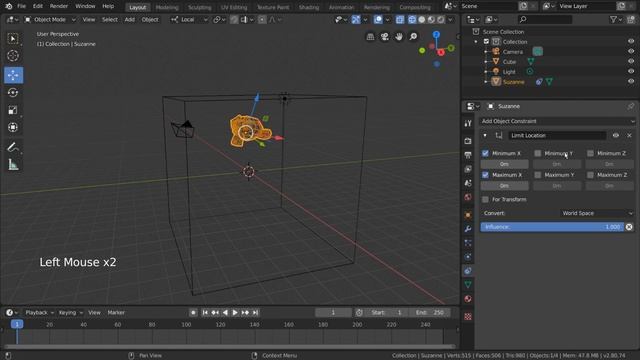Toggle camera view icon in viewport
The image size is (640, 360).
(x=384, y=37)
